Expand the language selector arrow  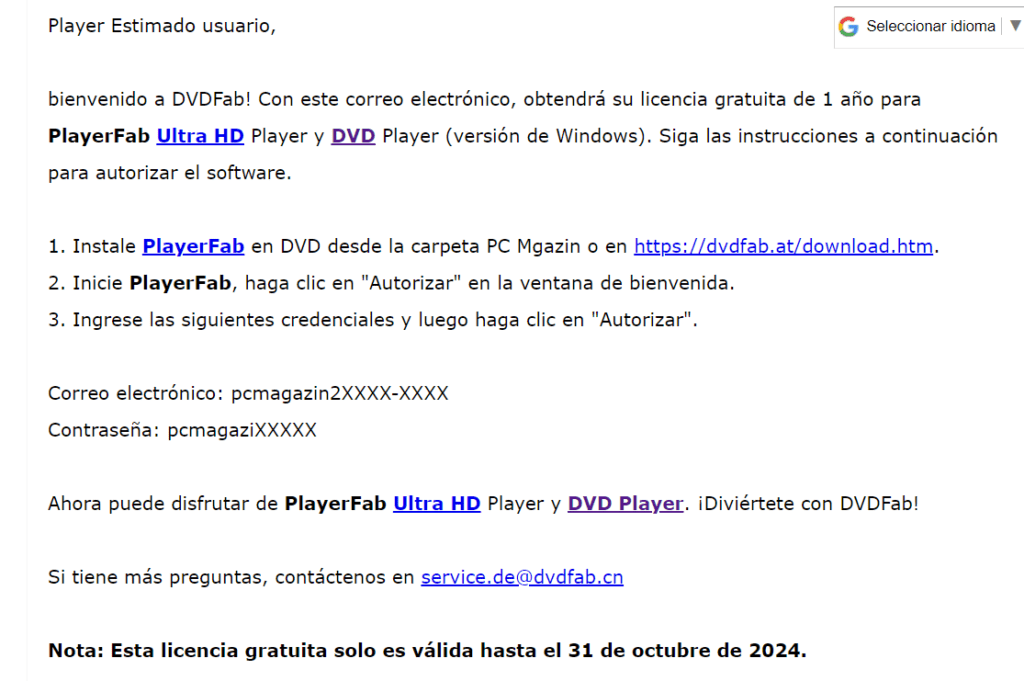coord(1015,26)
